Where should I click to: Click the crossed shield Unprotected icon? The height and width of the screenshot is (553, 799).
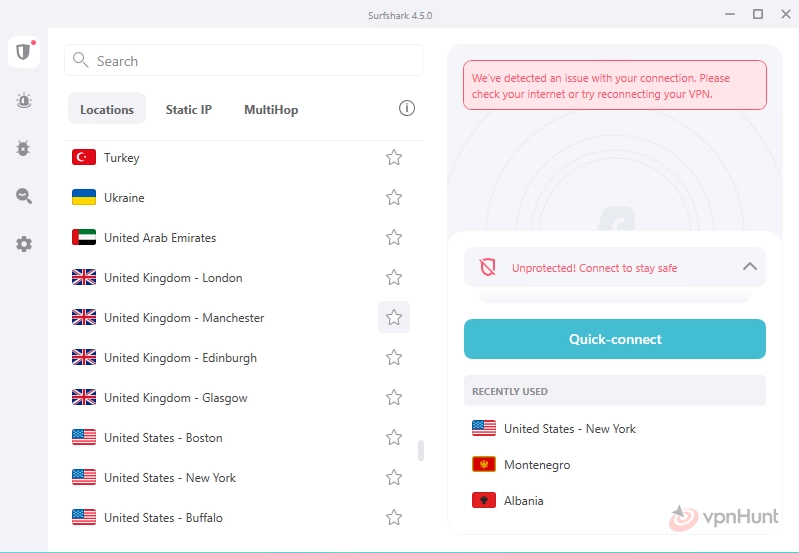point(488,267)
